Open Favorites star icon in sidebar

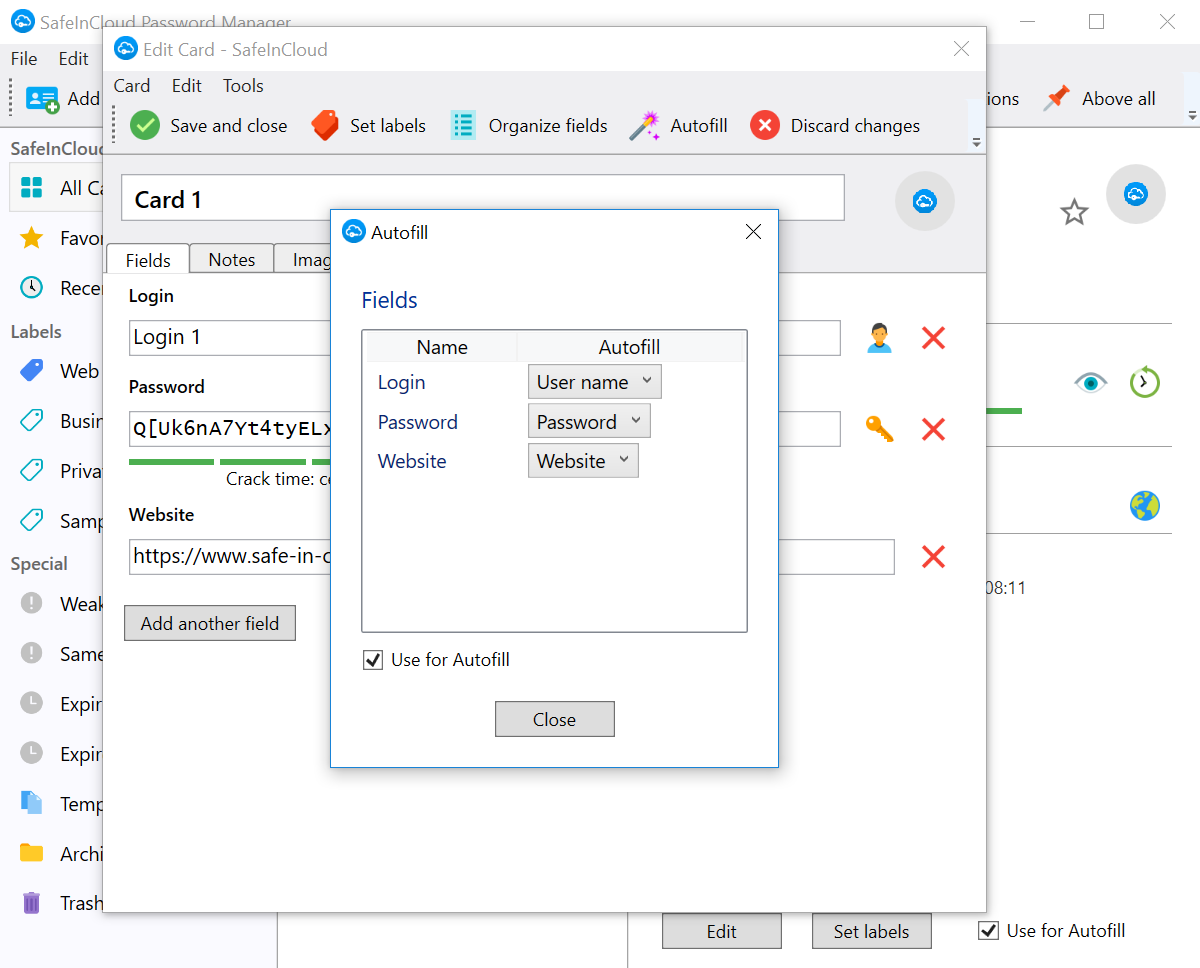point(32,238)
